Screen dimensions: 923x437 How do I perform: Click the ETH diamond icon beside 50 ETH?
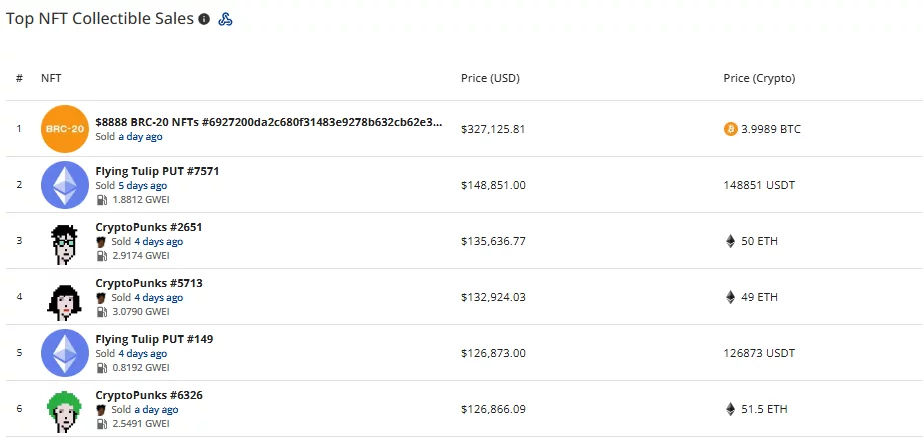pyautogui.click(x=731, y=241)
